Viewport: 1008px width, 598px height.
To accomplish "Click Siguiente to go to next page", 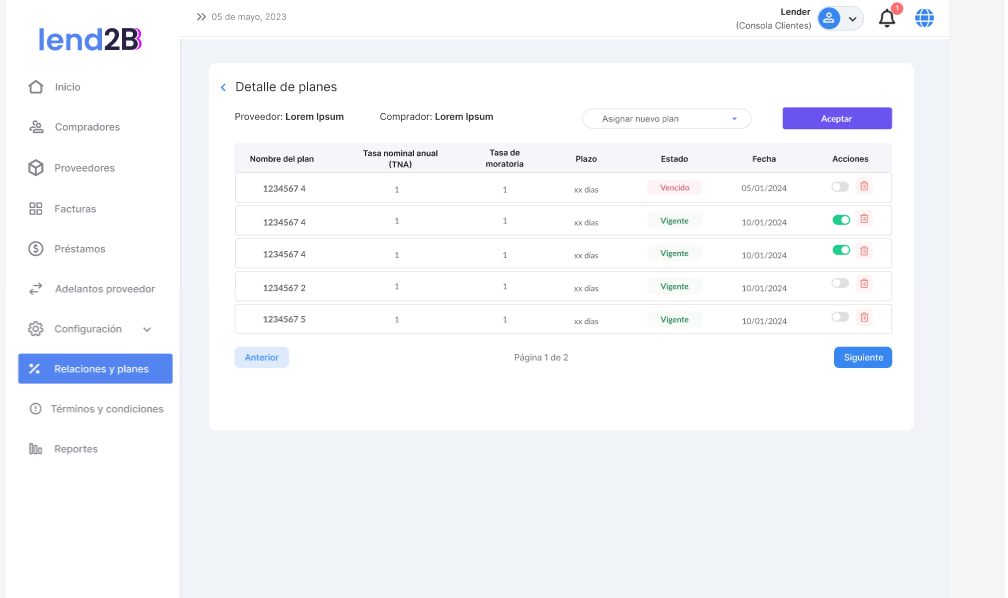I will pos(862,357).
